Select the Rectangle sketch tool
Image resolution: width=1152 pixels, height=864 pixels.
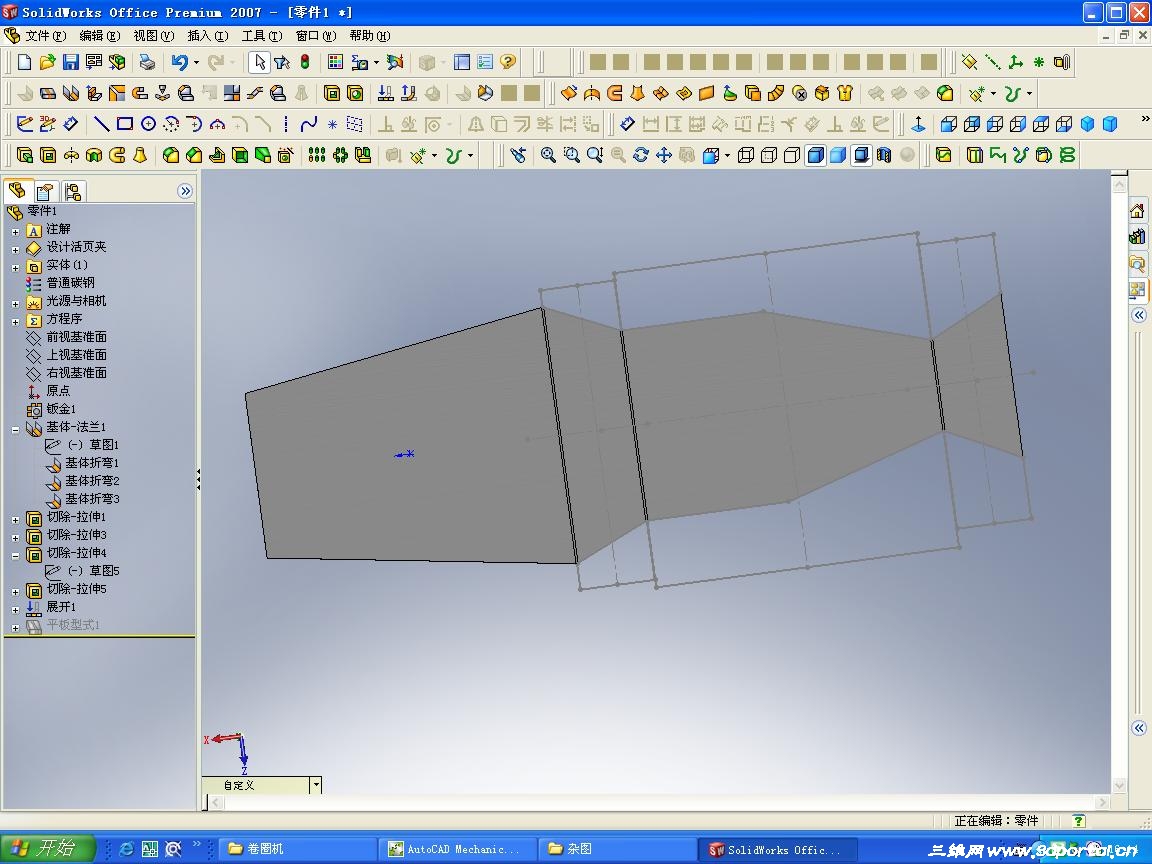click(x=125, y=124)
